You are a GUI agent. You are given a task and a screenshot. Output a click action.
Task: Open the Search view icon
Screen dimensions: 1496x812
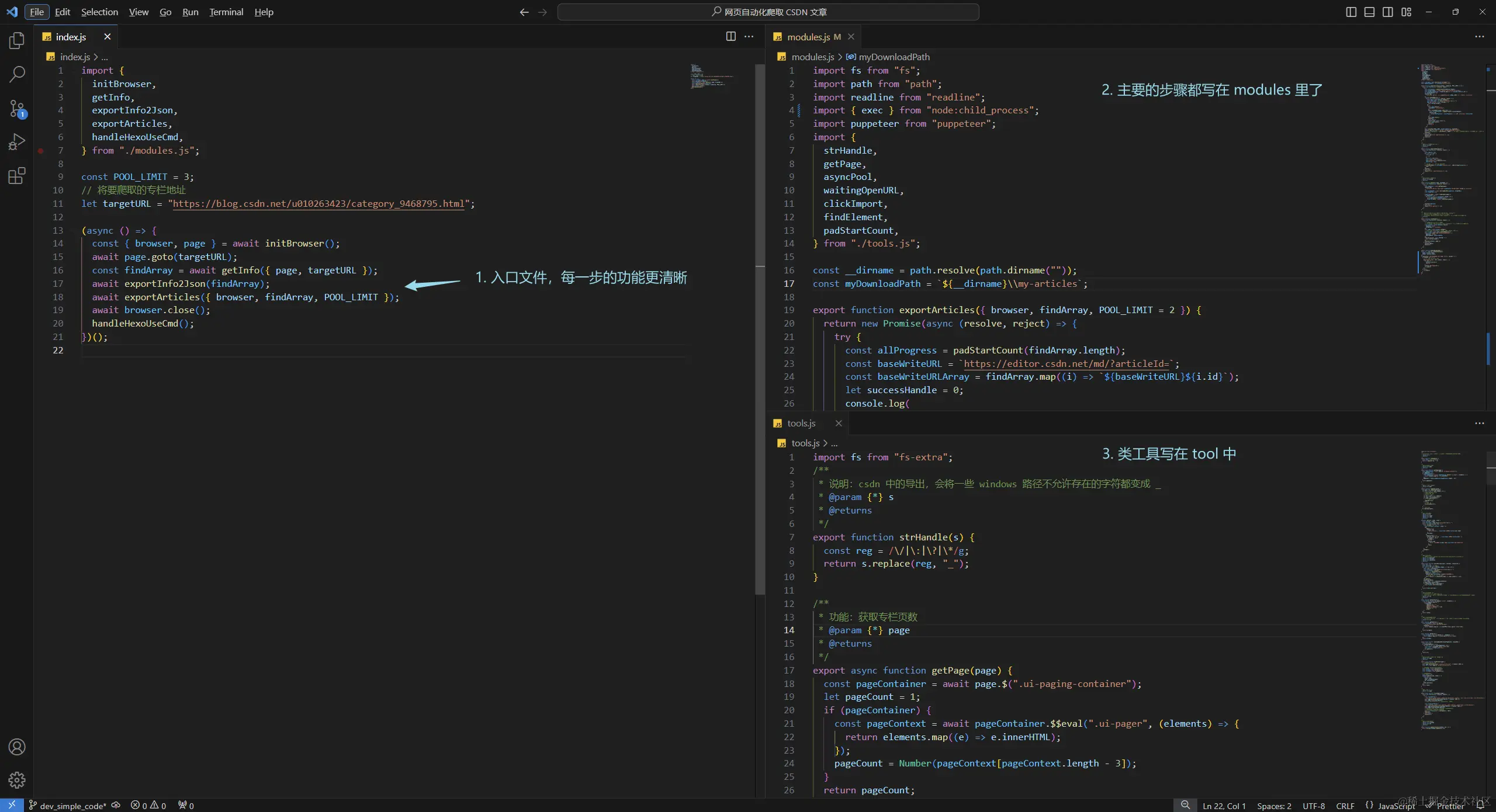[17, 74]
